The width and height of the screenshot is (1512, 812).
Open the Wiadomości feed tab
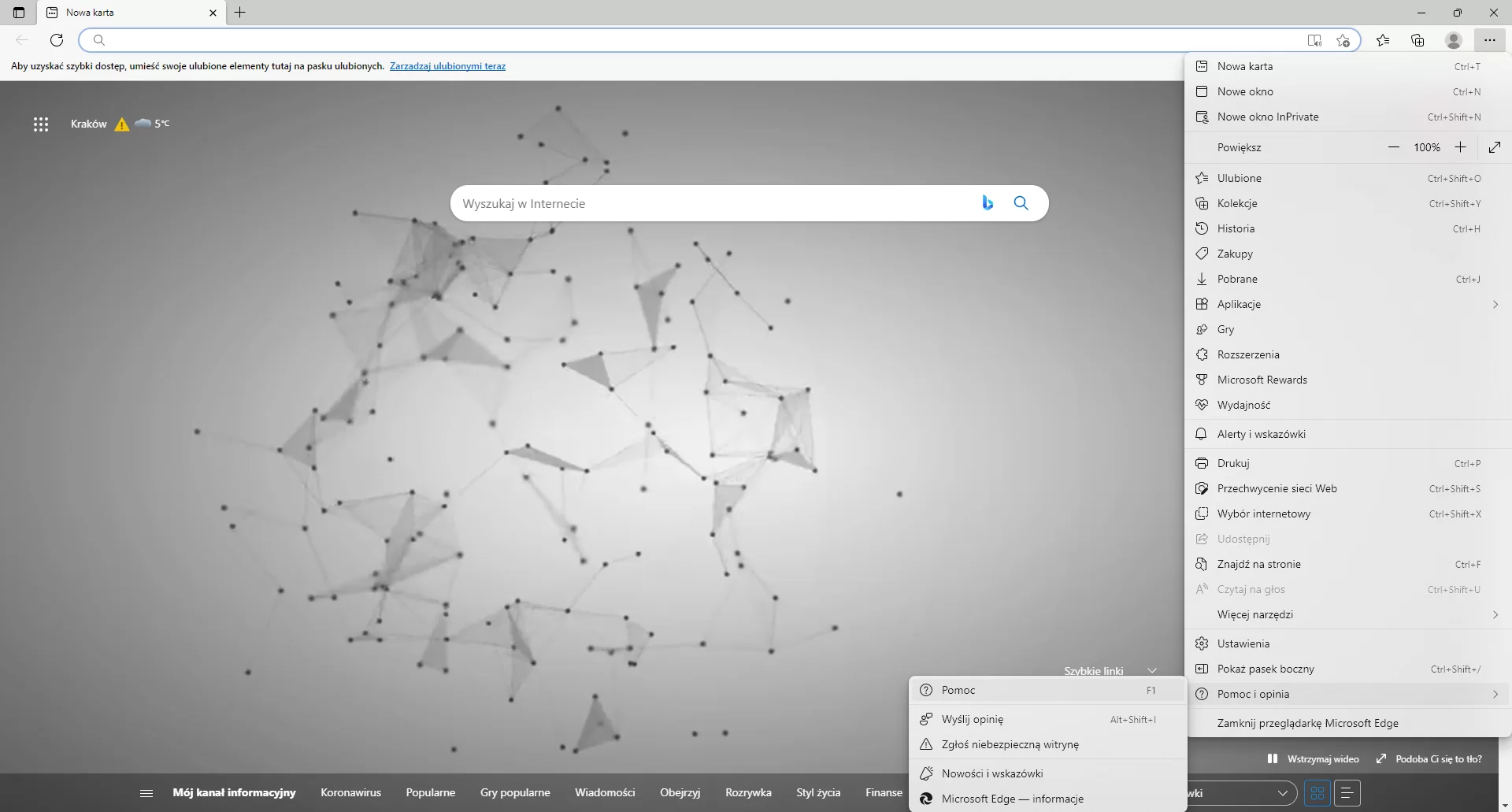pyautogui.click(x=605, y=792)
